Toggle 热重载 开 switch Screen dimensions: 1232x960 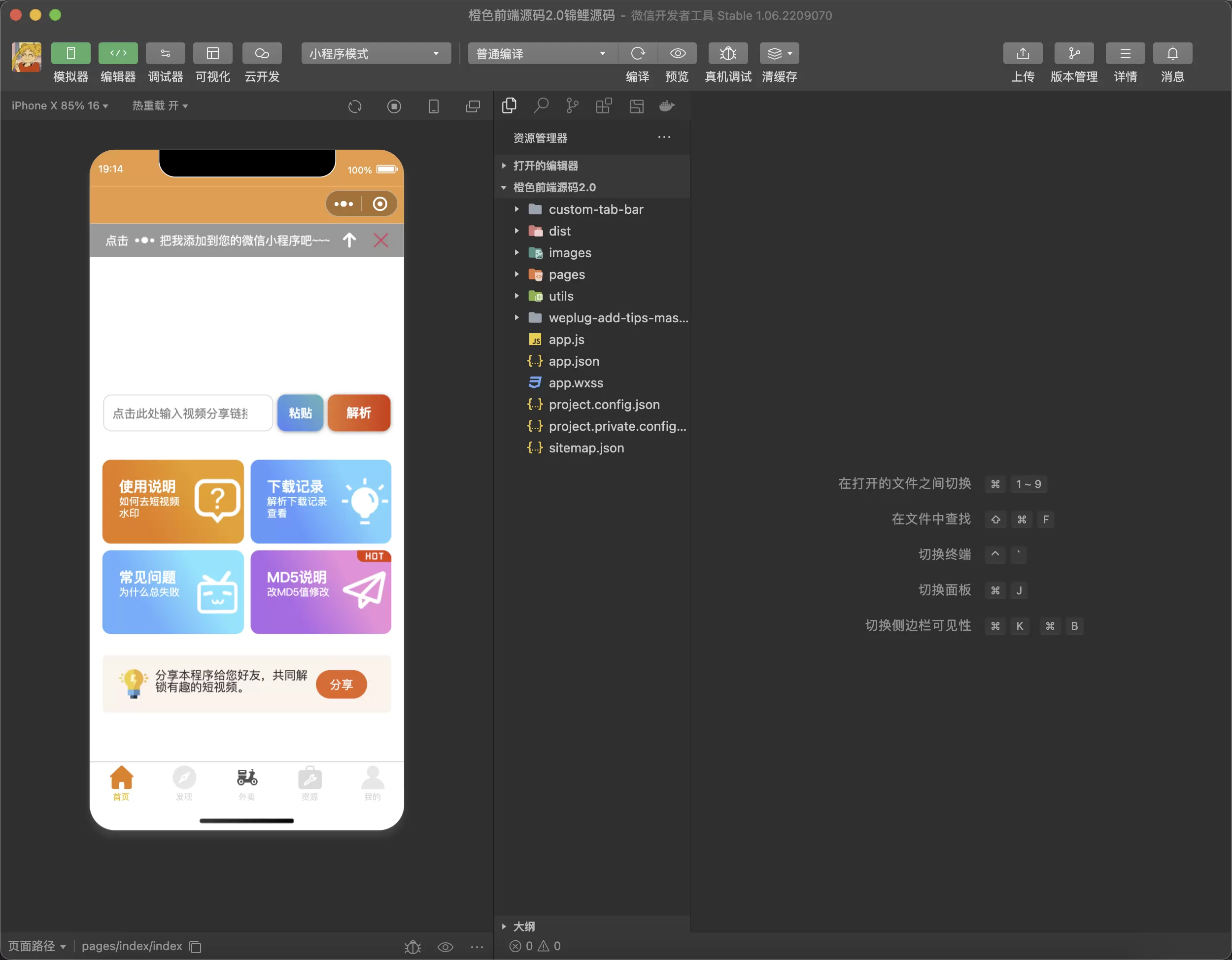[x=160, y=105]
